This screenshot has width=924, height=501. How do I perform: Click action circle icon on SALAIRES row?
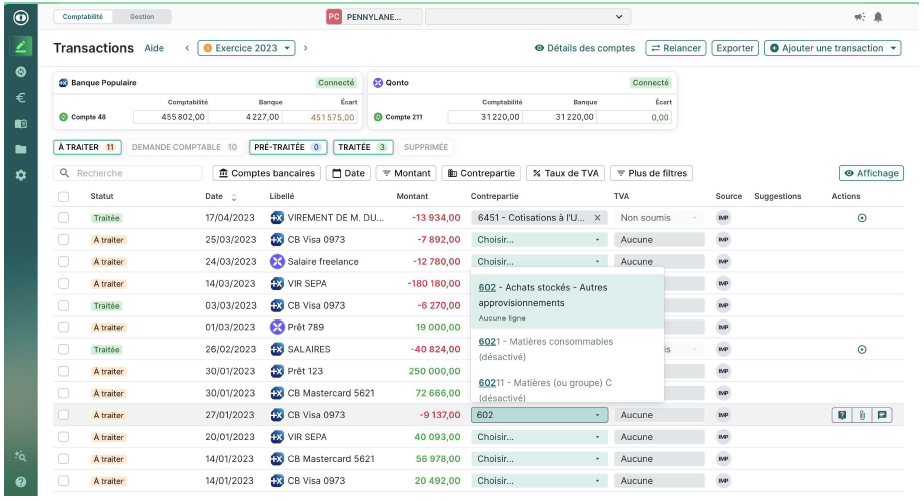862,350
